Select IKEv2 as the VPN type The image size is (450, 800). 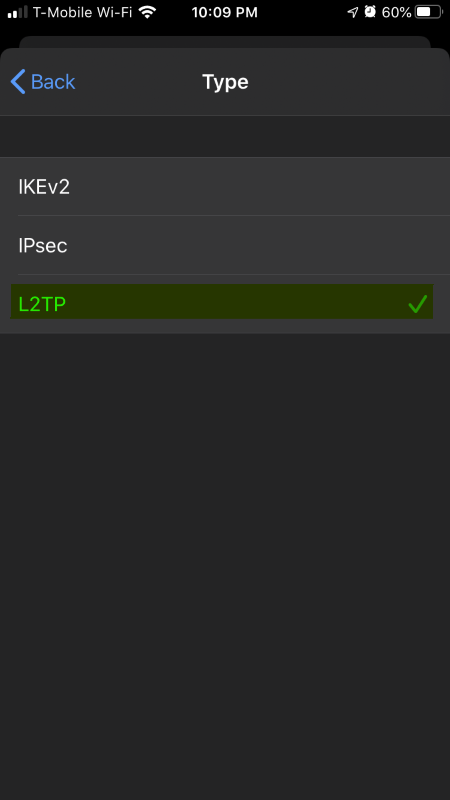pos(225,187)
